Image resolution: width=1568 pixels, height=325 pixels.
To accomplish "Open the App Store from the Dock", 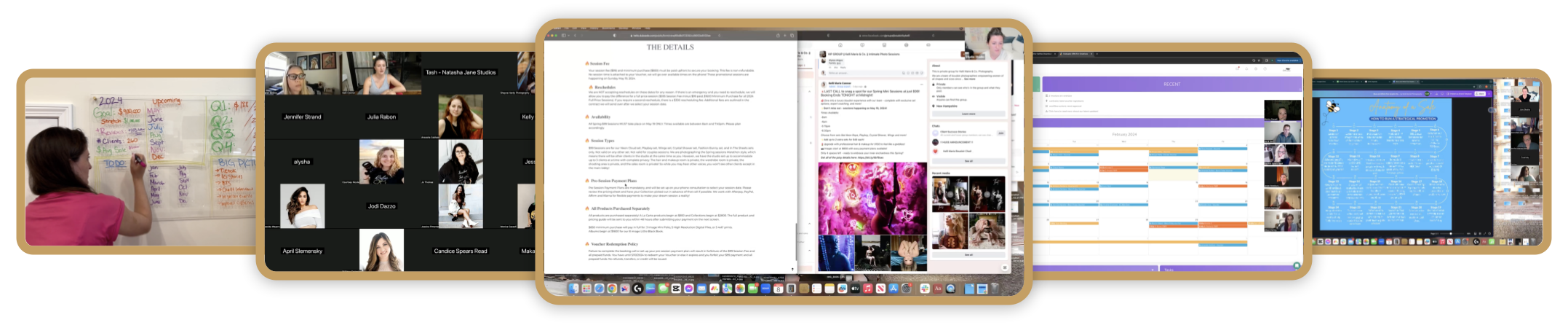I will 894,289.
